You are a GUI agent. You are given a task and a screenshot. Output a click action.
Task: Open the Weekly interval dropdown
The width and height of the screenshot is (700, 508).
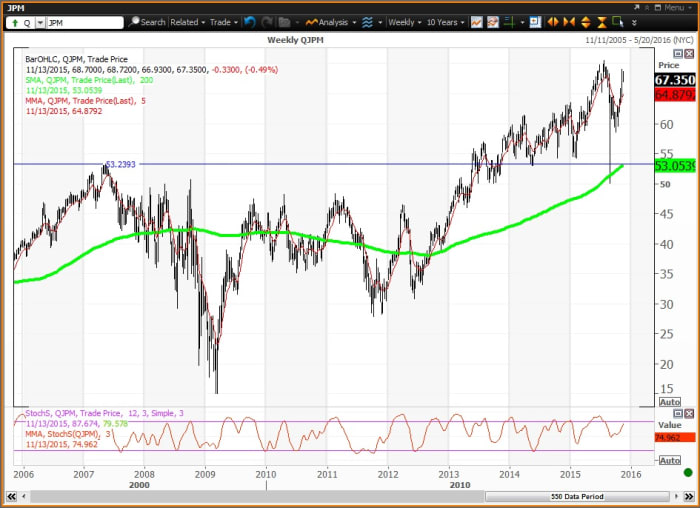tap(404, 22)
